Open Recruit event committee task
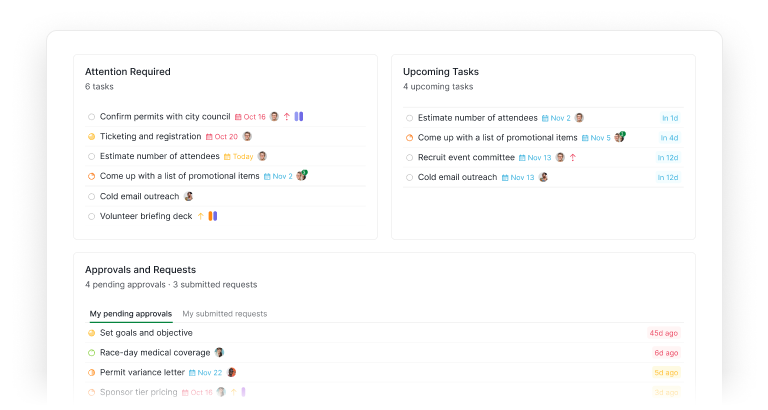Screen dimensions: 768x410 coord(466,158)
